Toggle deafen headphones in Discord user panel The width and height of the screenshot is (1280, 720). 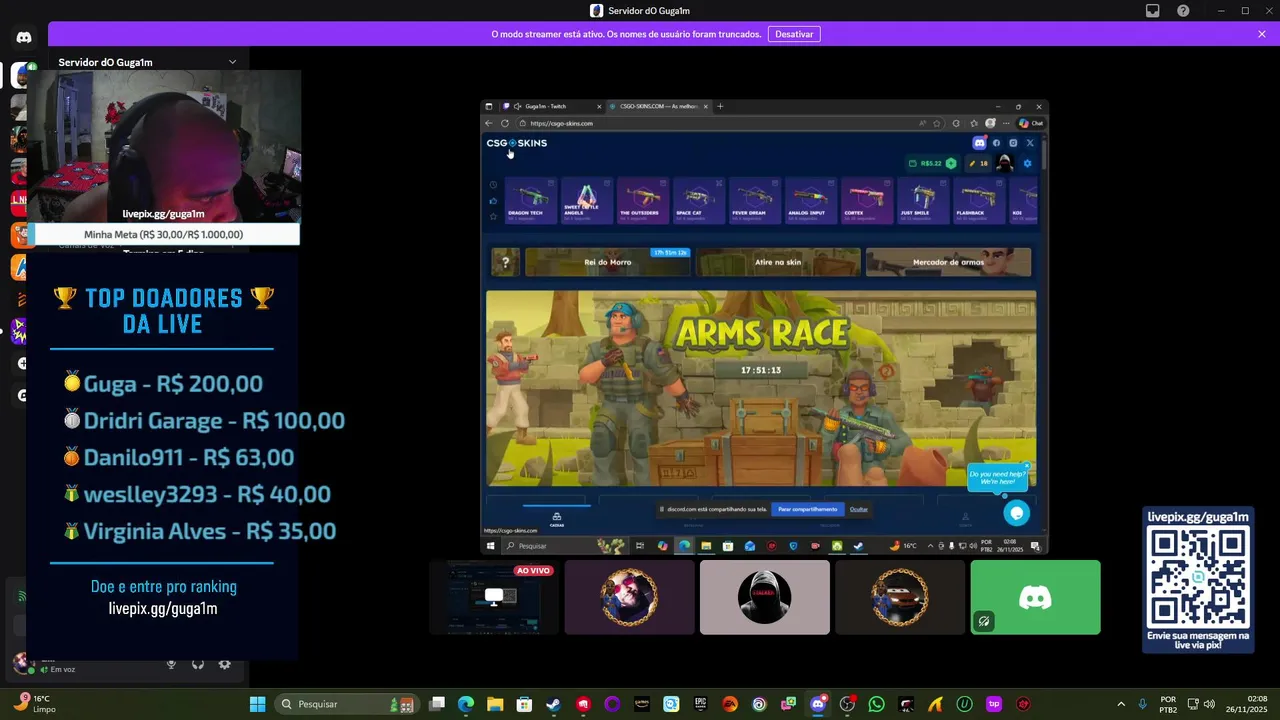click(x=198, y=664)
